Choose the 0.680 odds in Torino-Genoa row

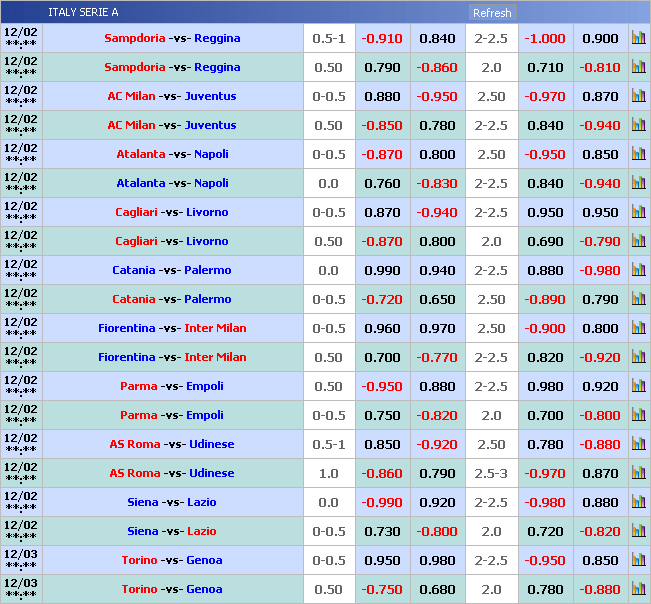(437, 589)
